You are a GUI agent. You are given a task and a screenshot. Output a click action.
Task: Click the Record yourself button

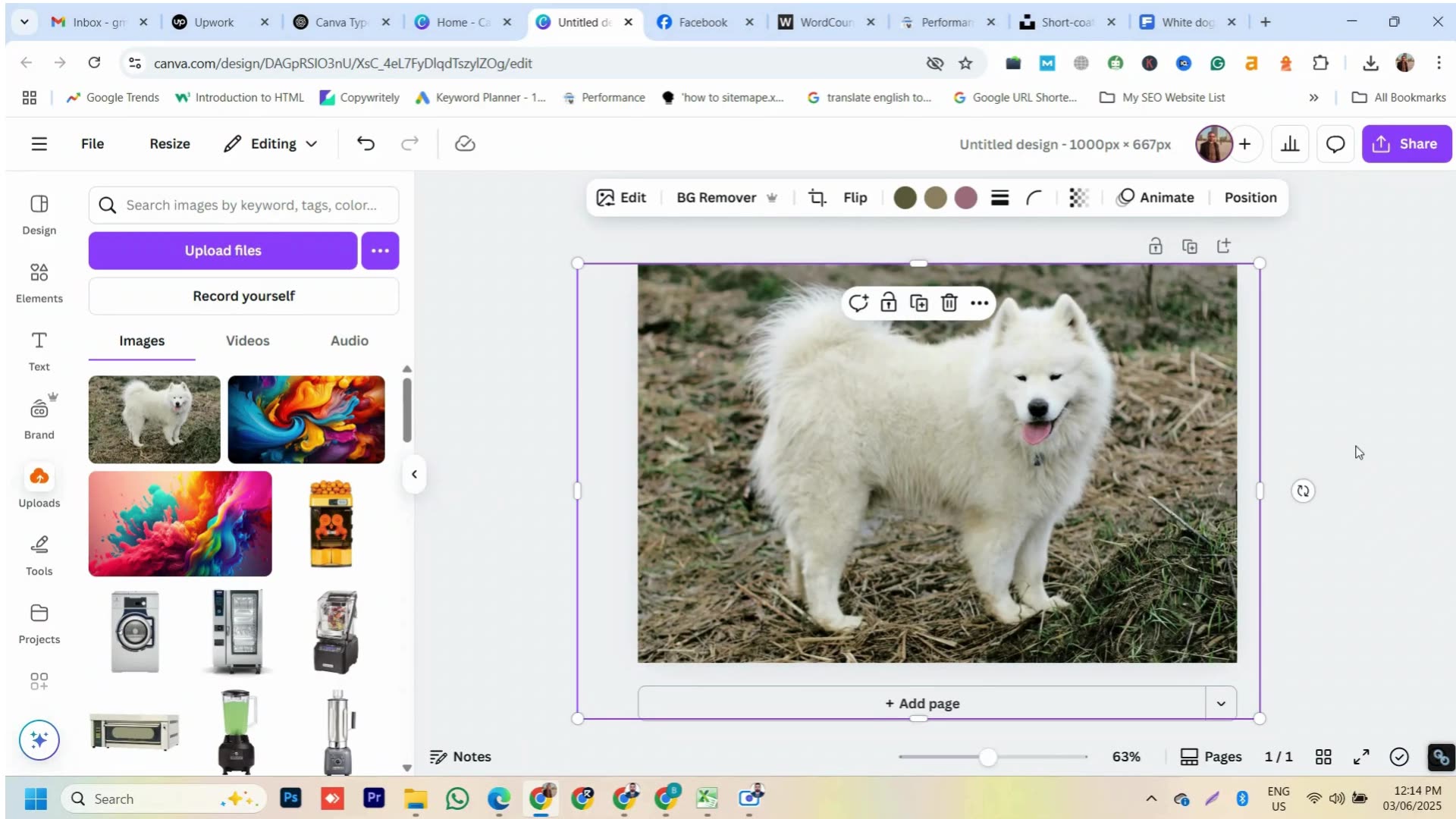(243, 297)
